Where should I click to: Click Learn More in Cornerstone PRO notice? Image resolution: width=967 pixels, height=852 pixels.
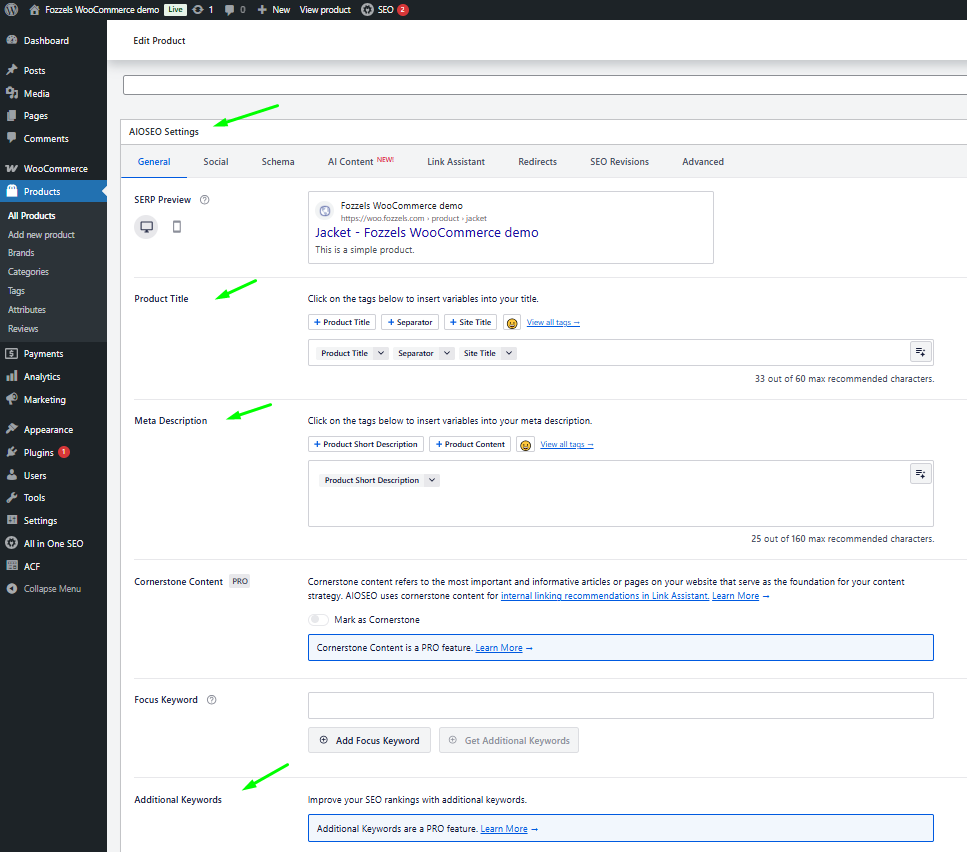499,648
